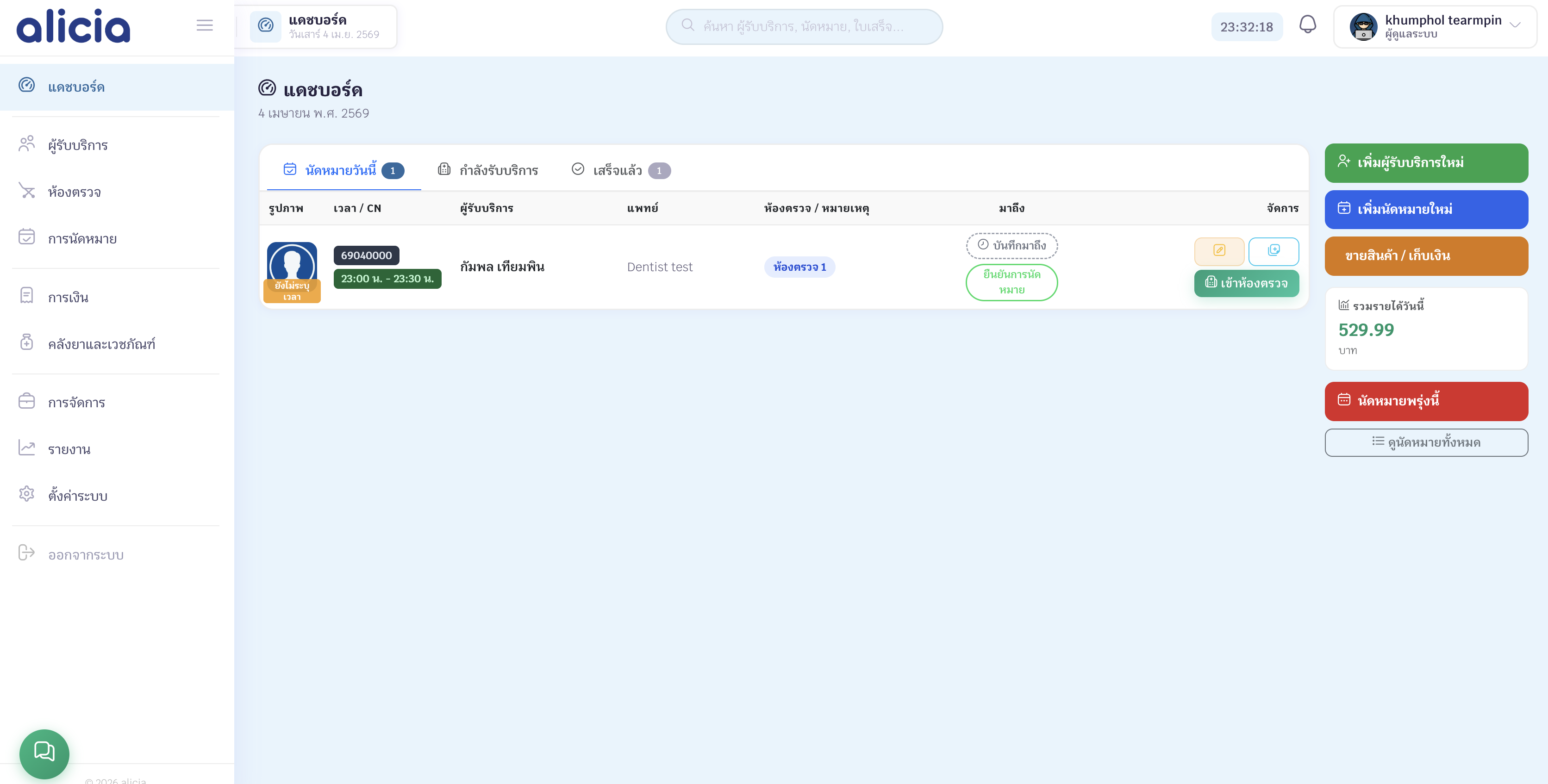Screen dimensions: 1548x784
Task: Switch to the In Service (กำลังรับบริการ) tab
Action: (488, 171)
